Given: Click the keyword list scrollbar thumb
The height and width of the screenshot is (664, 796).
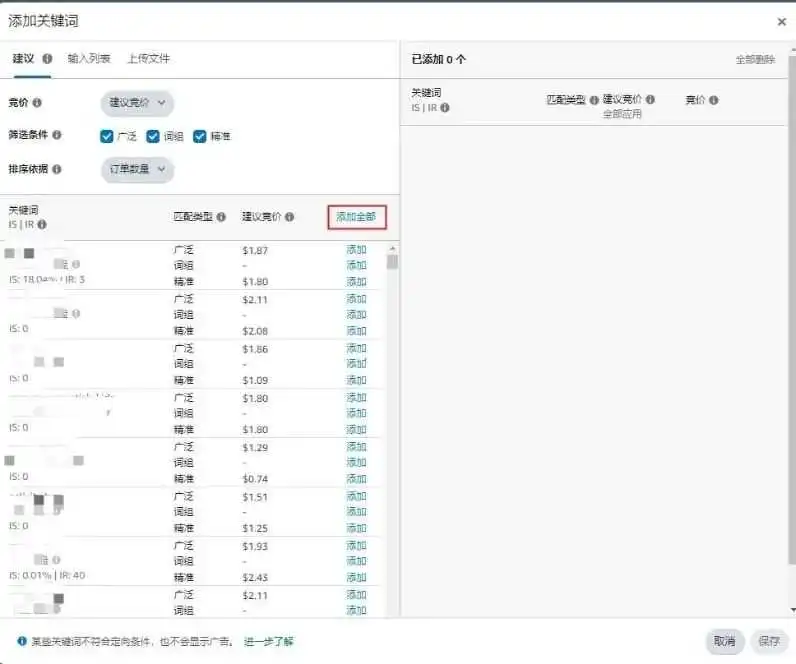Looking at the screenshot, I should (392, 262).
